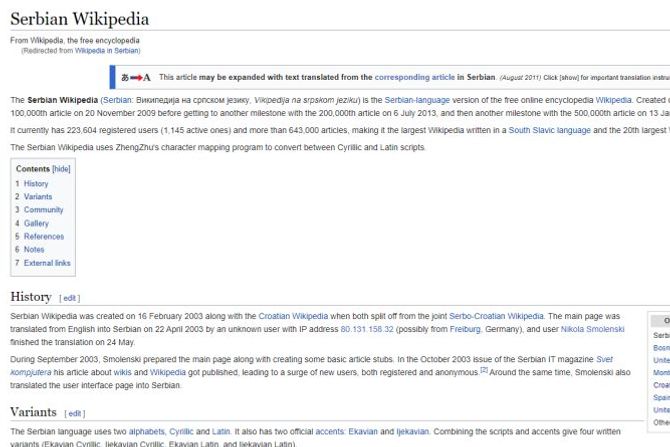Image resolution: width=670 pixels, height=447 pixels.
Task: Open the 'wikis' link
Action: pos(123,372)
